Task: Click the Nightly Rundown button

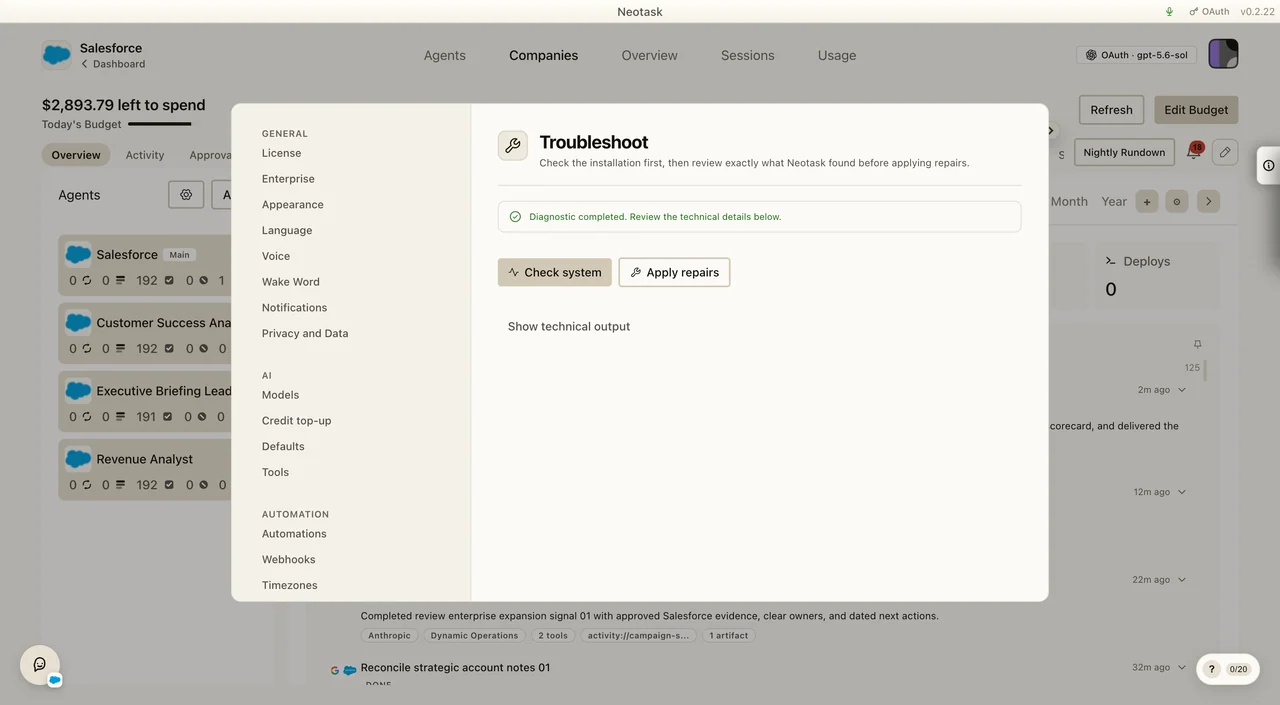Action: pos(1124,152)
